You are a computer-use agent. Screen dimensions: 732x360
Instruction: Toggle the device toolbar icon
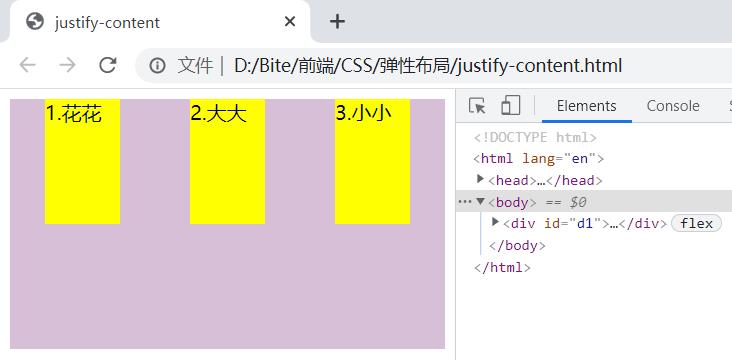pos(511,106)
